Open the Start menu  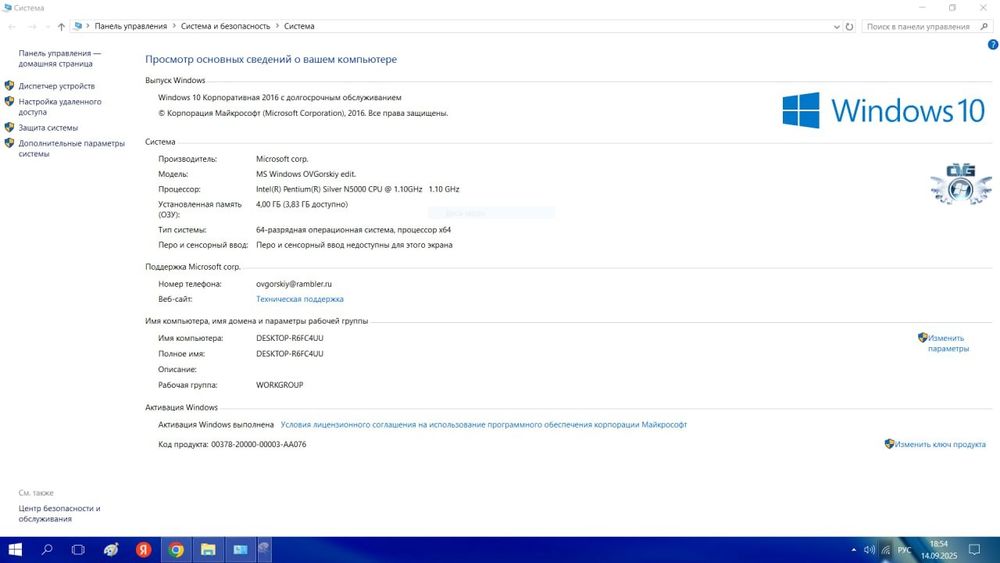pyautogui.click(x=15, y=550)
